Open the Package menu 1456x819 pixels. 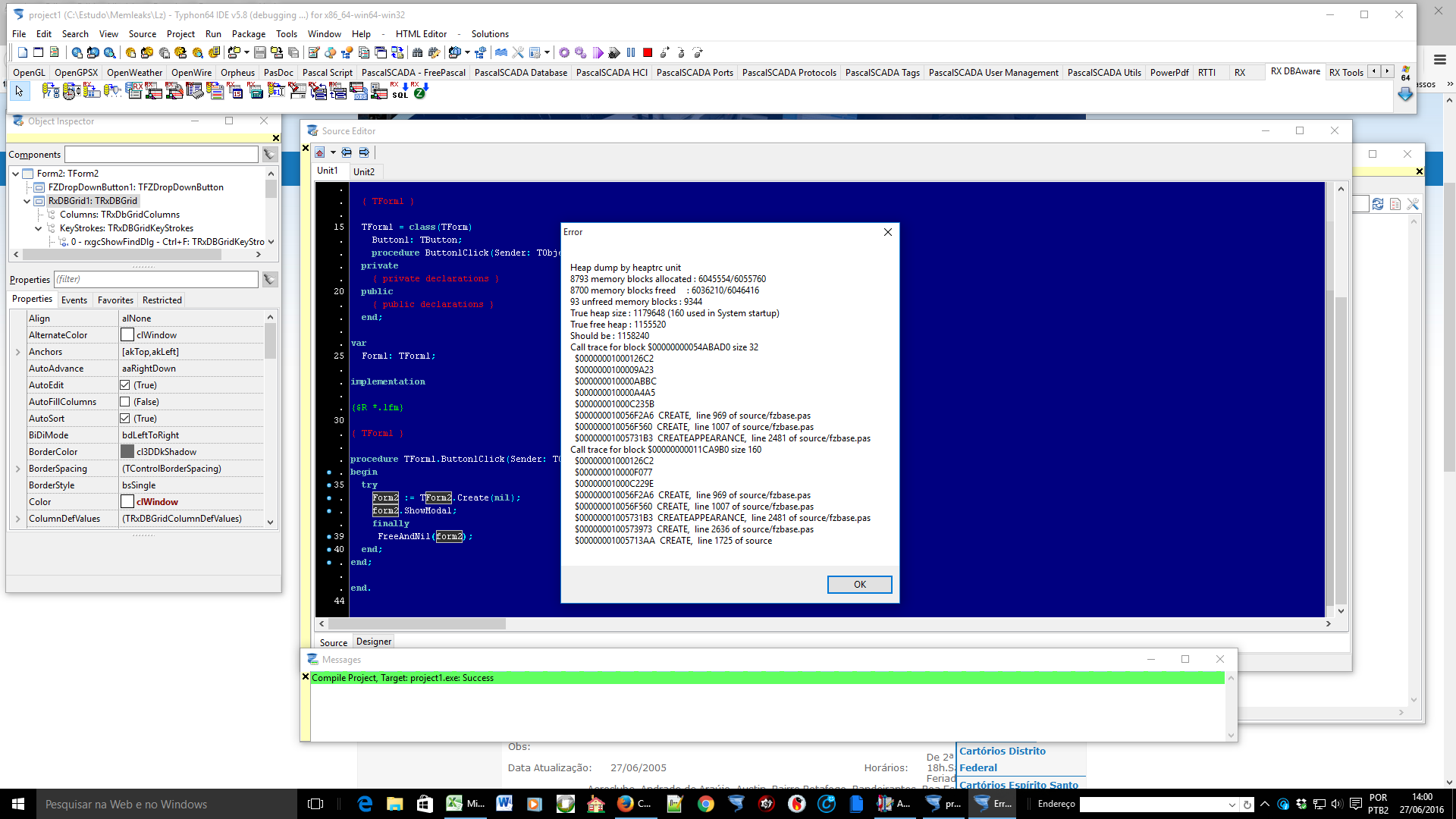[249, 34]
